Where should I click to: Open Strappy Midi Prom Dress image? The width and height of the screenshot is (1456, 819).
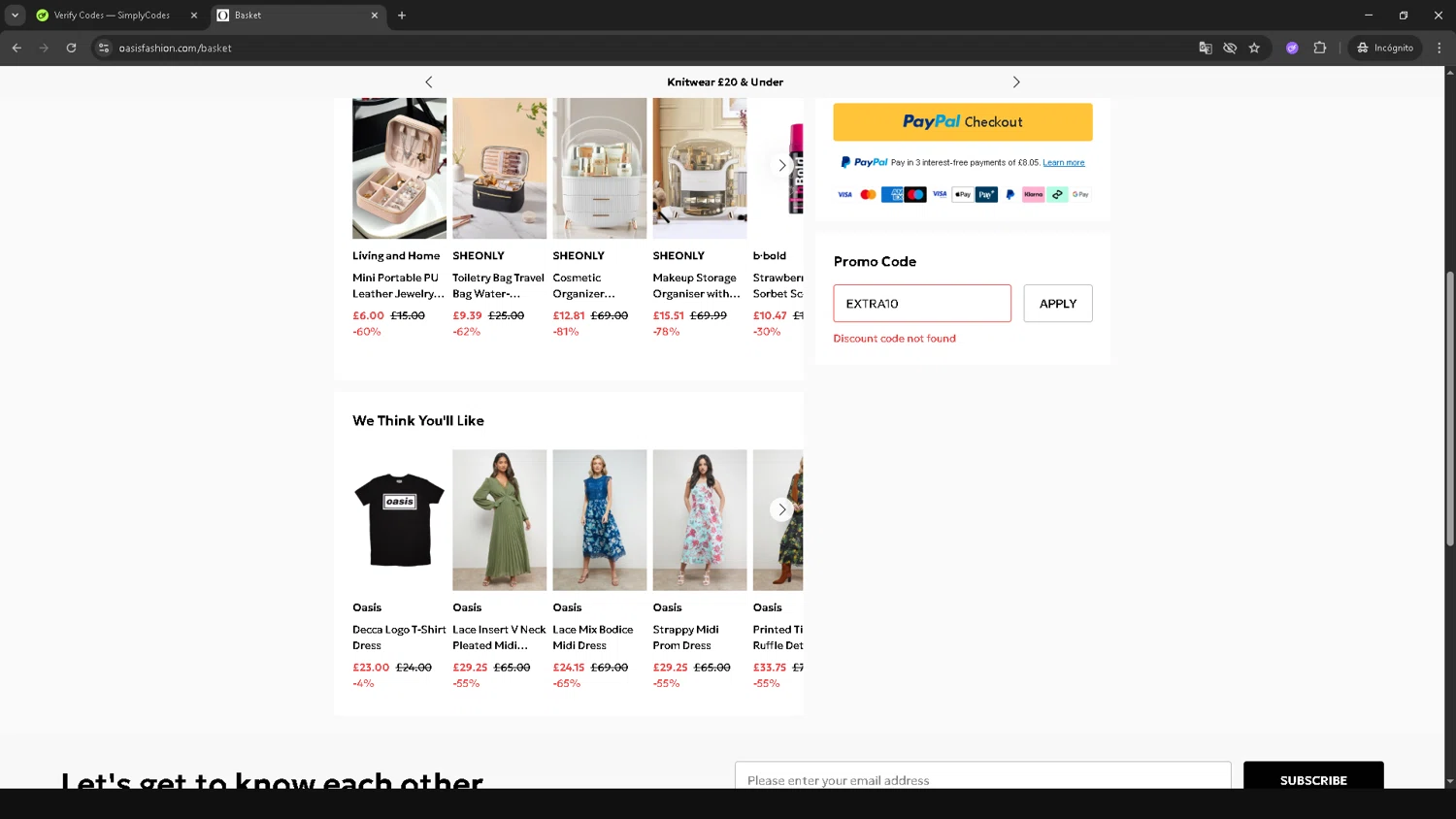[700, 520]
